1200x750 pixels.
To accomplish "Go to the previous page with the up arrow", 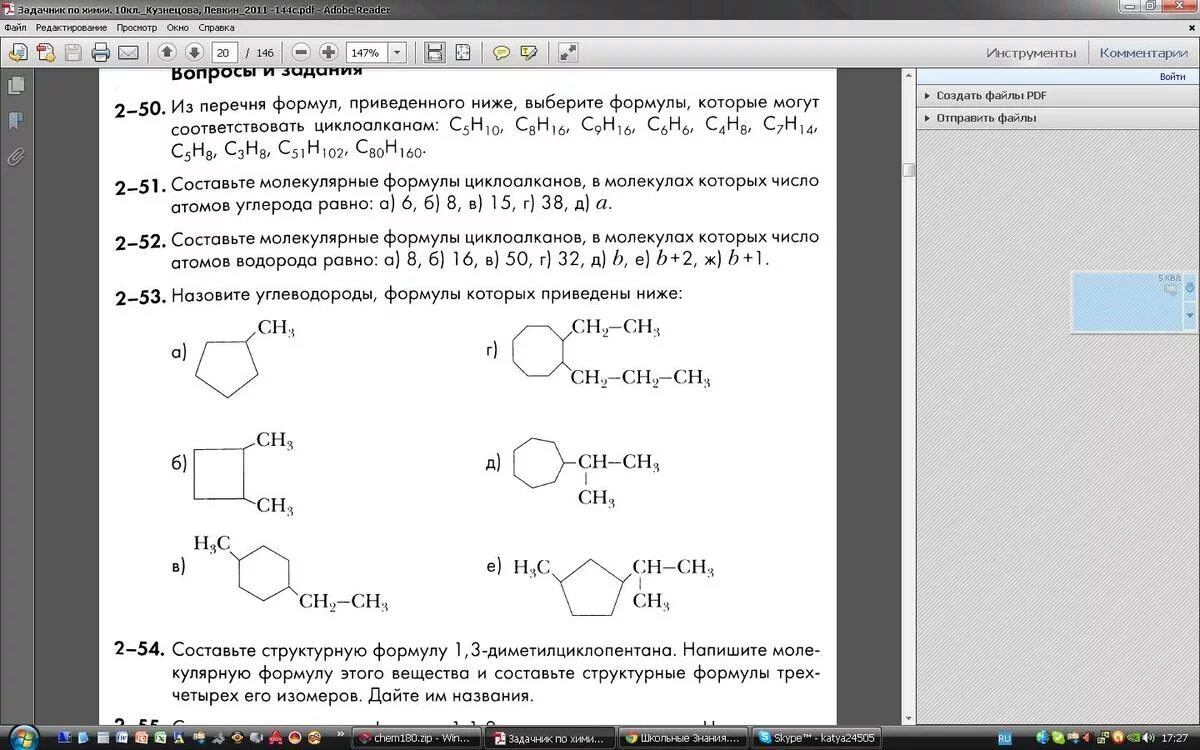I will pyautogui.click(x=167, y=52).
